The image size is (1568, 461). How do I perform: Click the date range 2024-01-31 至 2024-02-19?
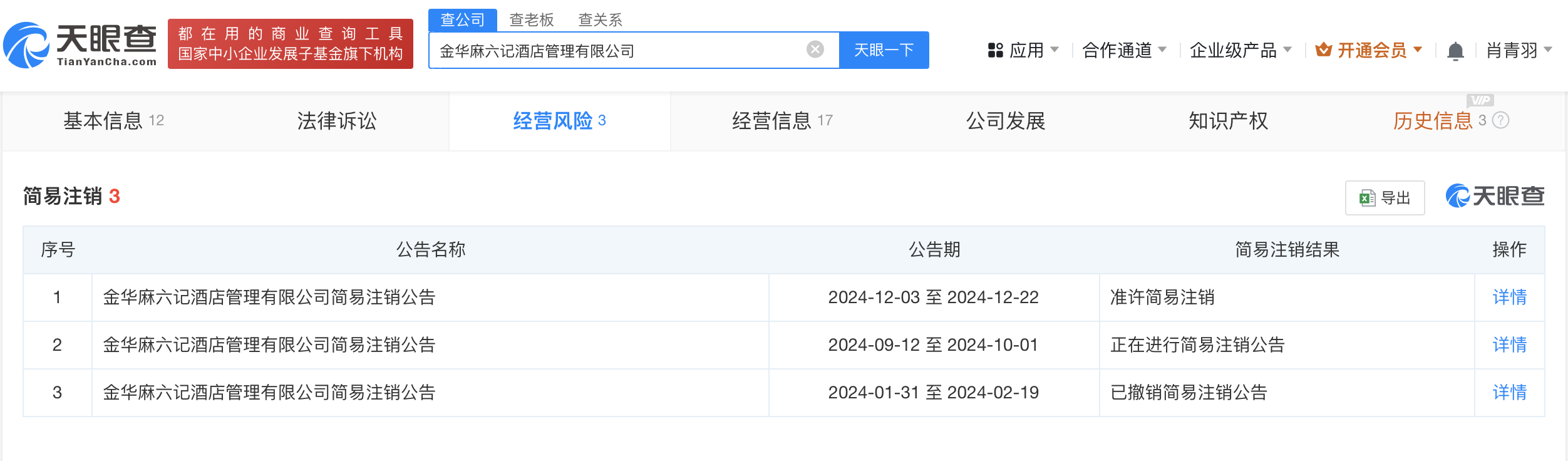pyautogui.click(x=933, y=392)
